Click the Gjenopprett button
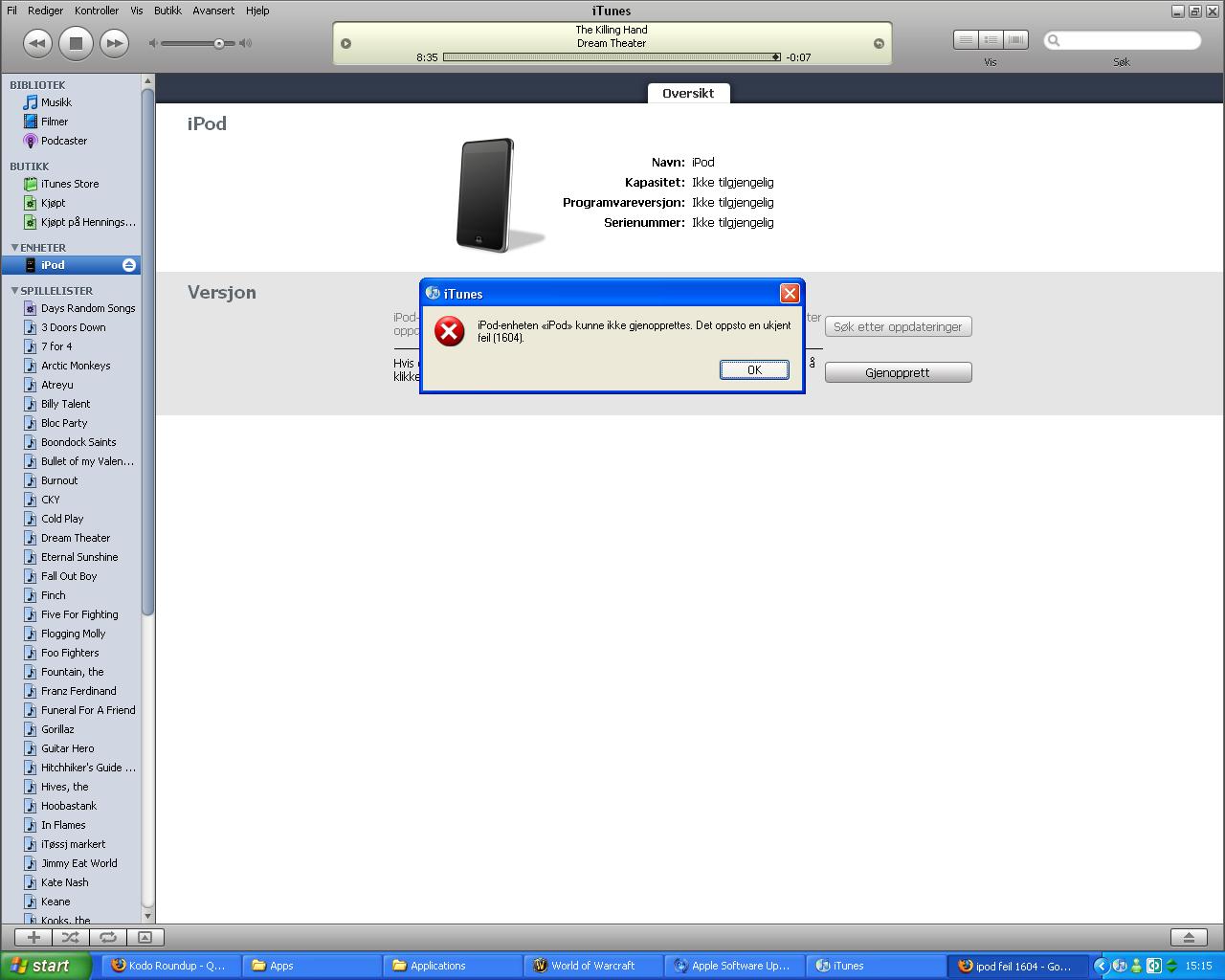1225x980 pixels. 898,372
